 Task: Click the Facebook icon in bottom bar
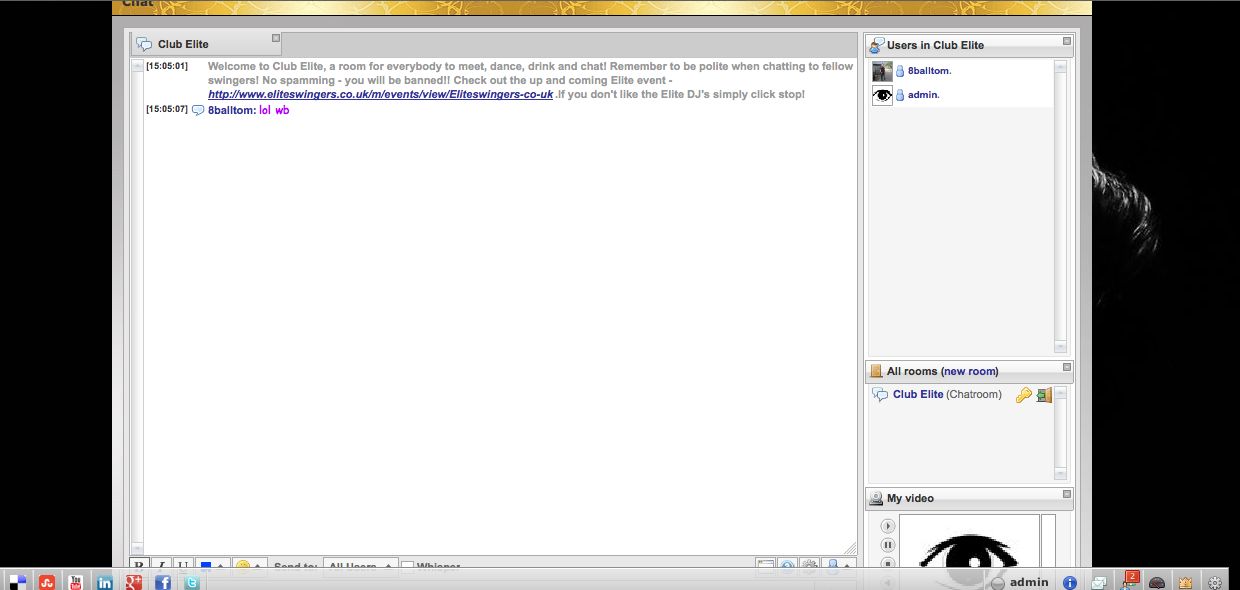162,582
